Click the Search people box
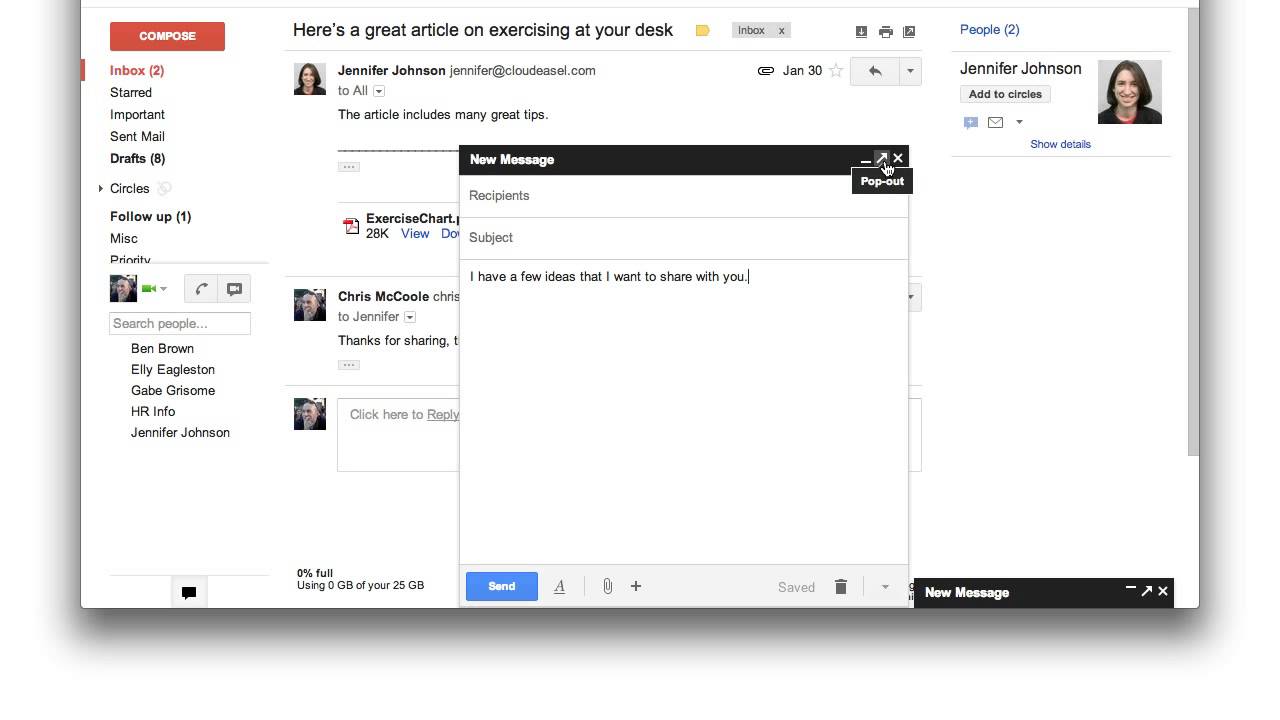Viewport: 1280px width, 720px height. pos(180,324)
